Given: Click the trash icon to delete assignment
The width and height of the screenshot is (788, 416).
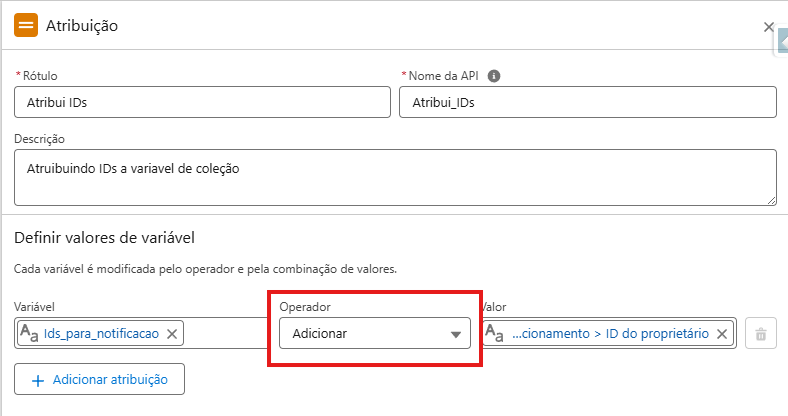Looking at the screenshot, I should coord(760,334).
